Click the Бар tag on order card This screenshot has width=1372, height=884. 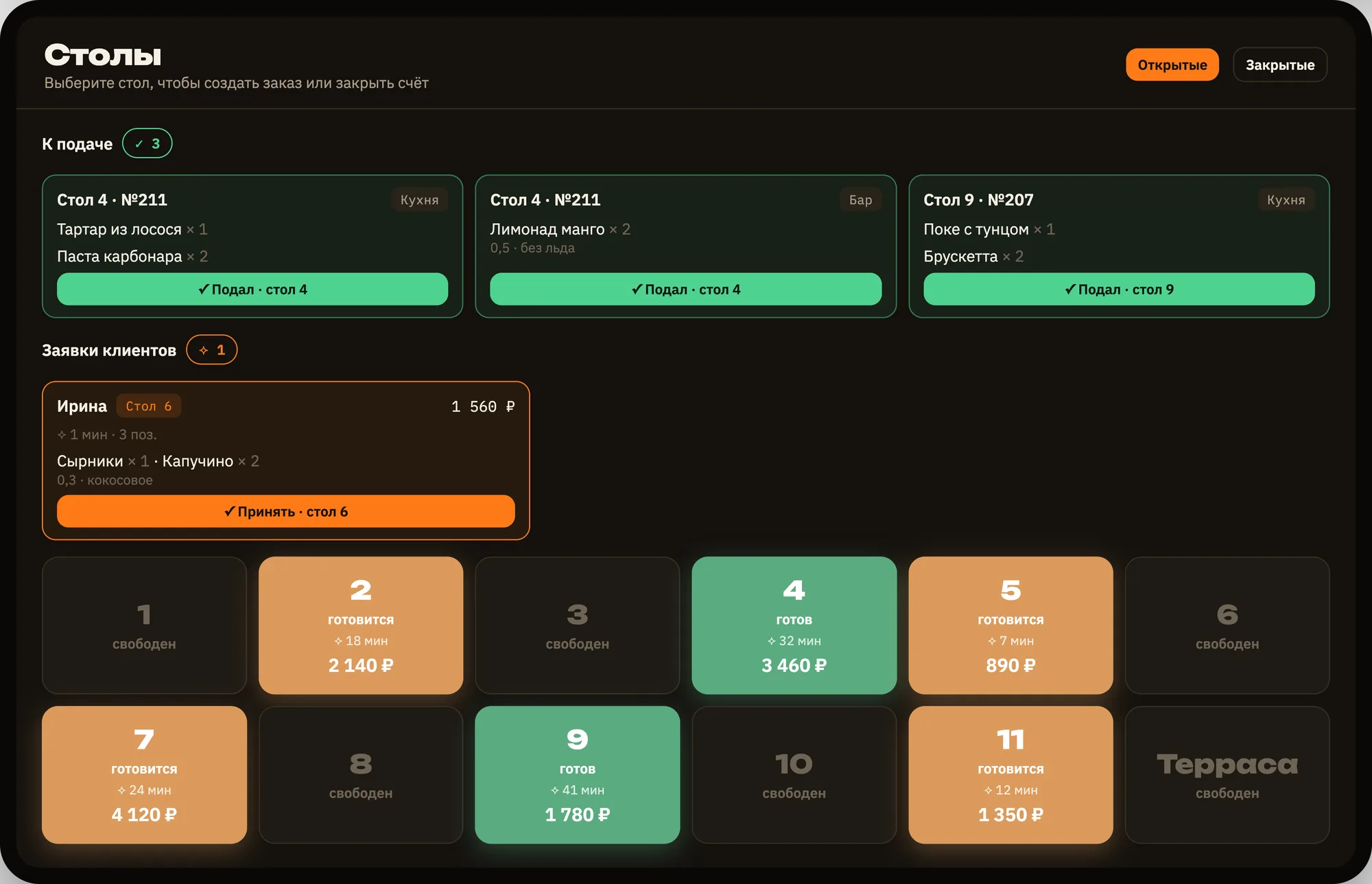860,200
